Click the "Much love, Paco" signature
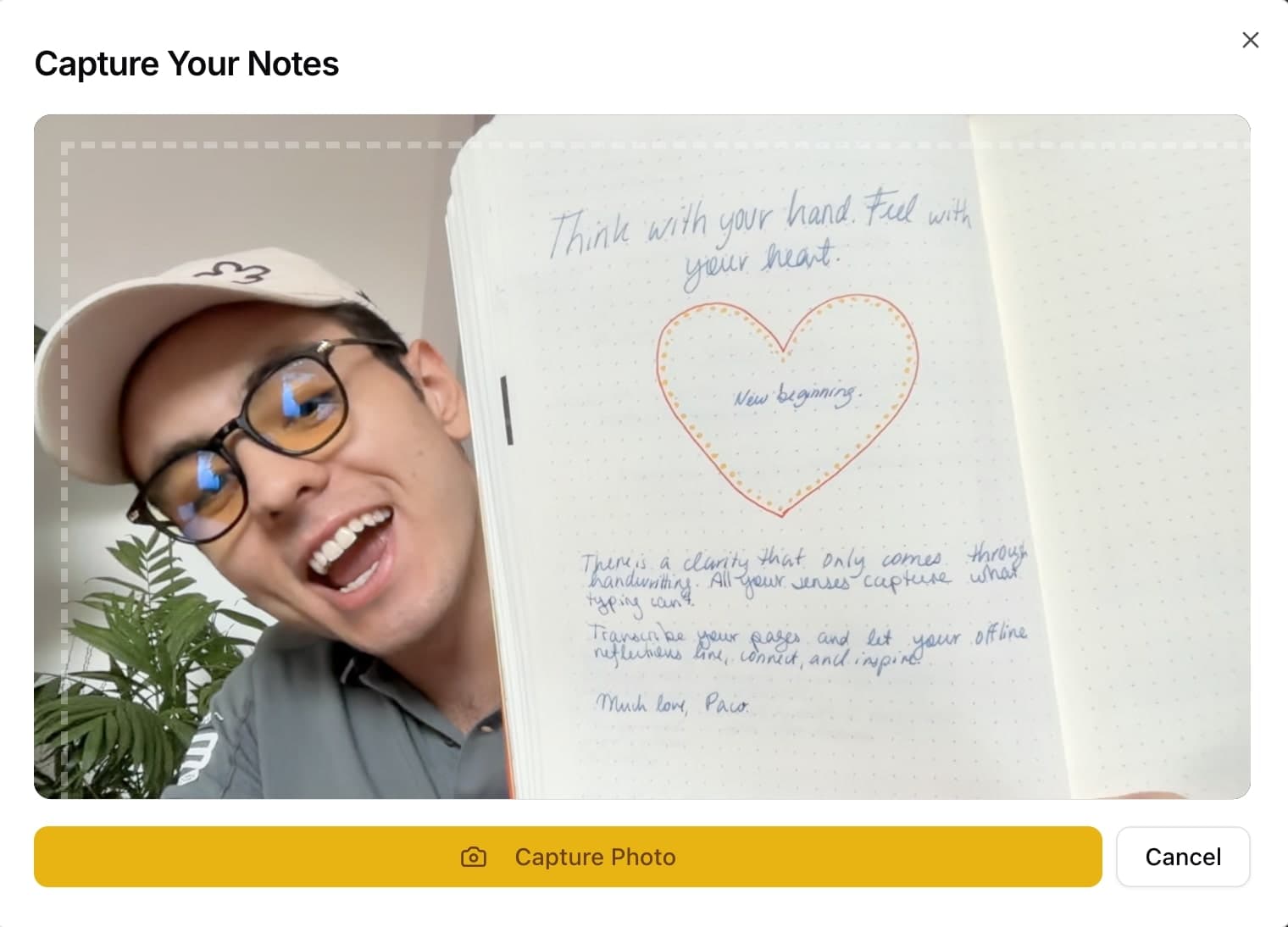Image resolution: width=1288 pixels, height=927 pixels. click(x=672, y=704)
